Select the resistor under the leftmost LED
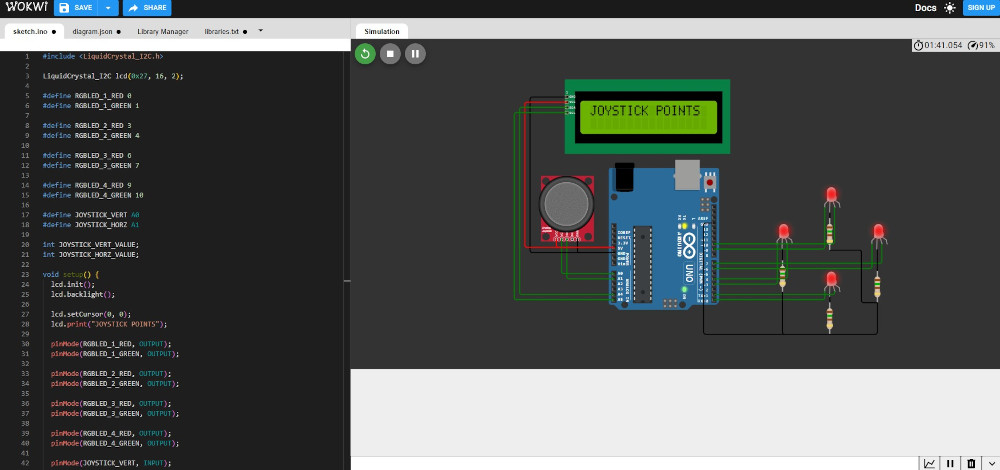 [783, 276]
